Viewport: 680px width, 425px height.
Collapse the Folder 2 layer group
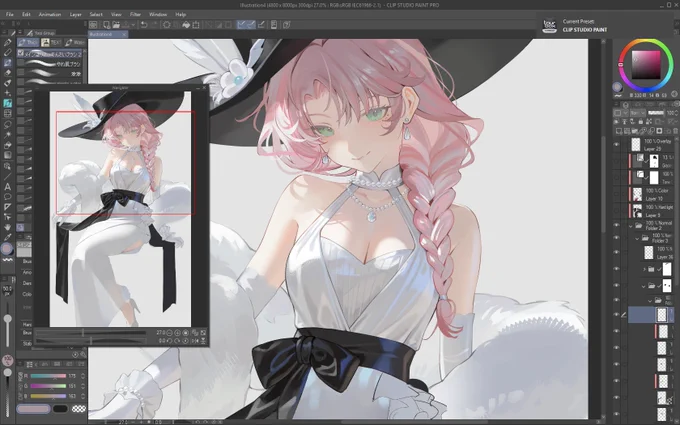click(631, 226)
